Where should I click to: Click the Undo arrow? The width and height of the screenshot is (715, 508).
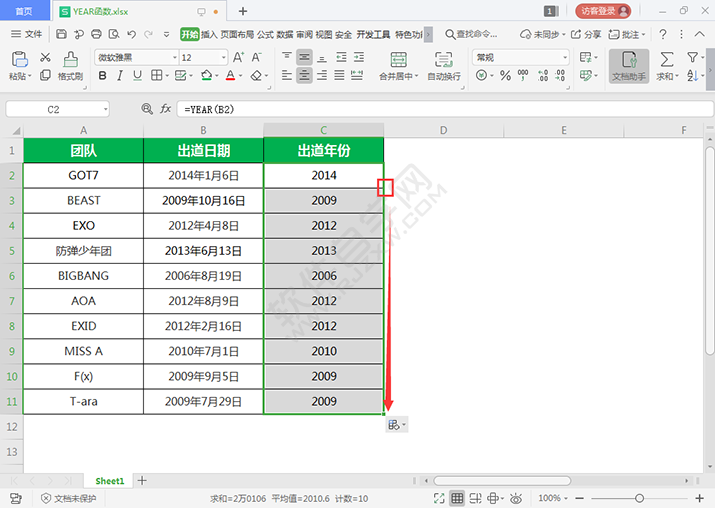tap(132, 34)
